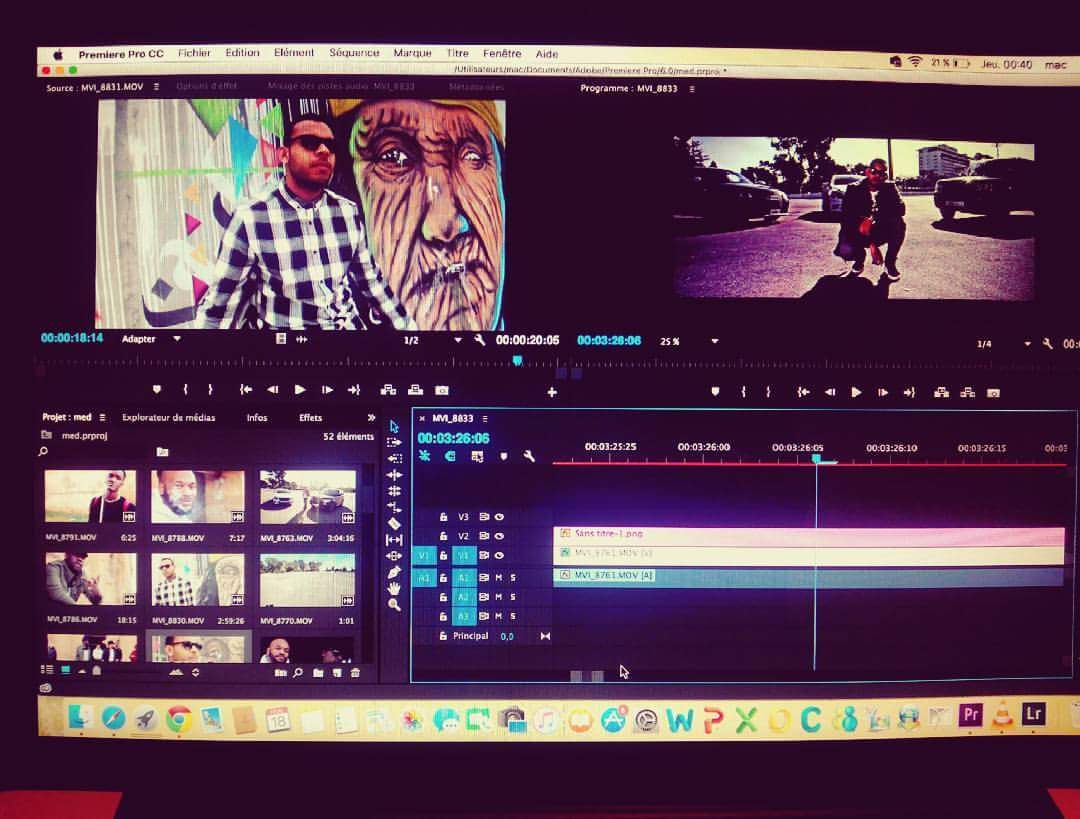Add a marker in the timeline header
This screenshot has height=819, width=1080.
pos(503,457)
